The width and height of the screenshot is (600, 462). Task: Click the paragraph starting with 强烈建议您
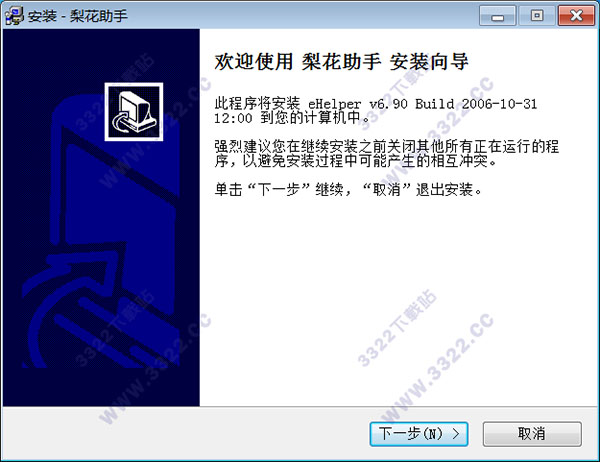pos(386,153)
